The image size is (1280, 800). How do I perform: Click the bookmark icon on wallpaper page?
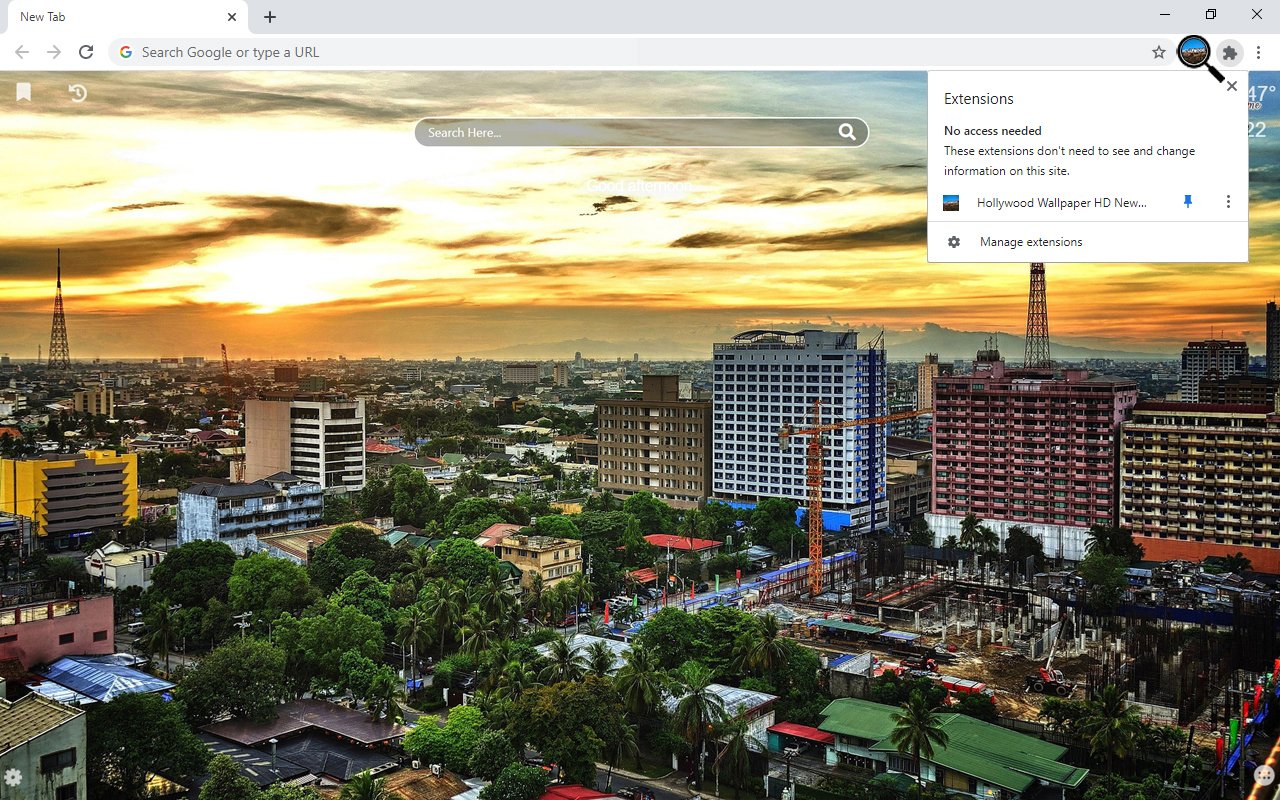click(24, 92)
